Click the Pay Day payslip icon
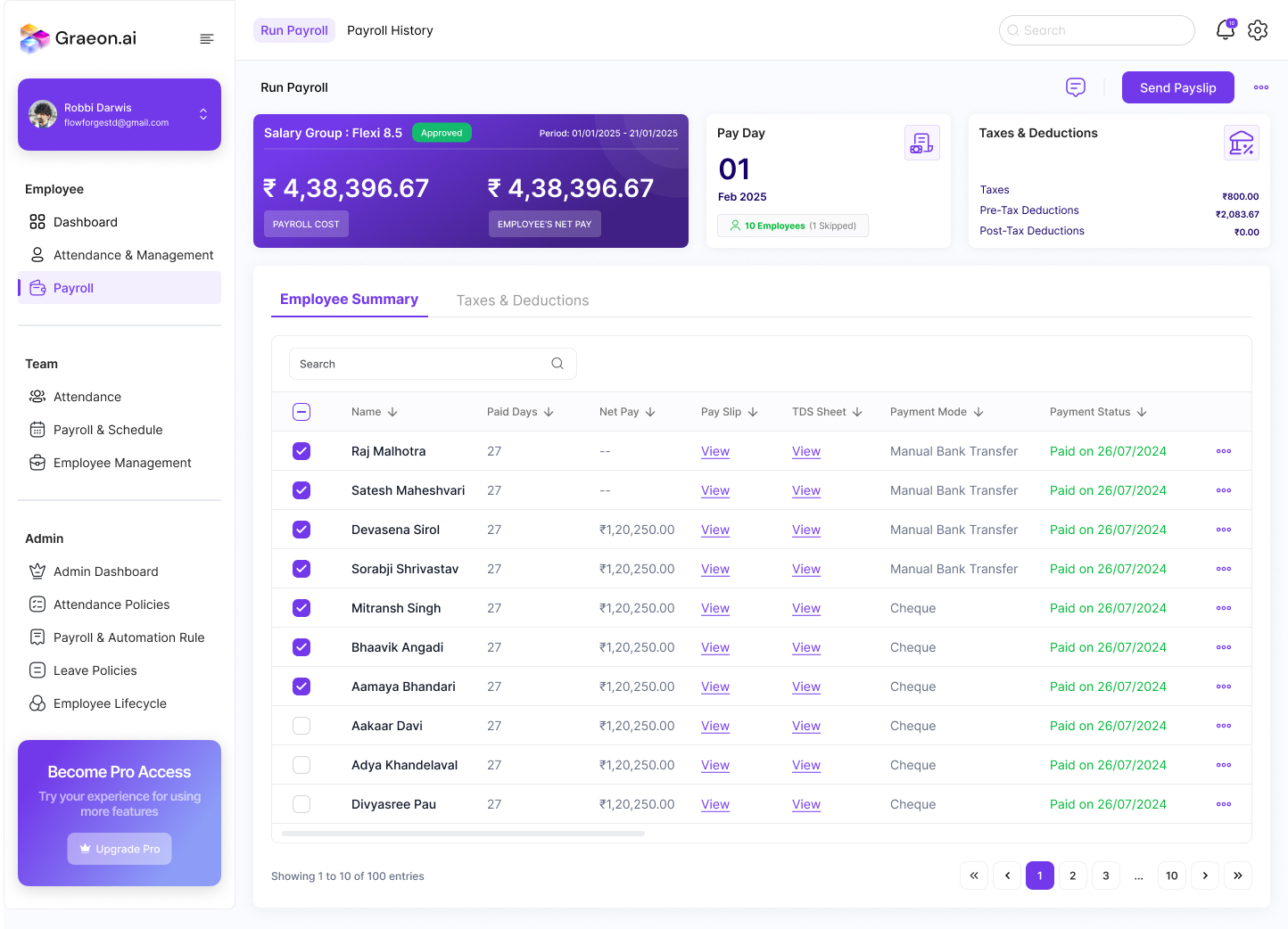 [x=921, y=143]
